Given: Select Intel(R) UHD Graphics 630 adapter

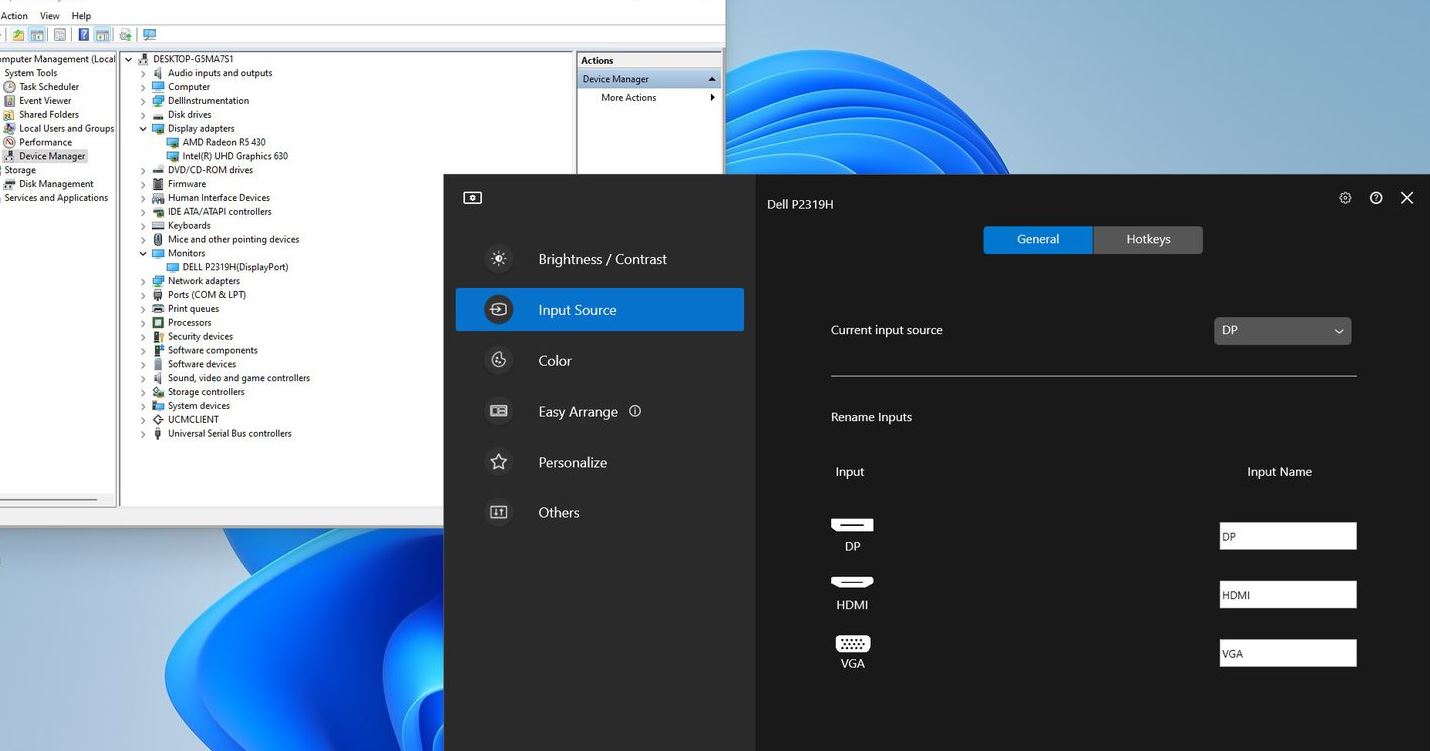Looking at the screenshot, I should [235, 156].
